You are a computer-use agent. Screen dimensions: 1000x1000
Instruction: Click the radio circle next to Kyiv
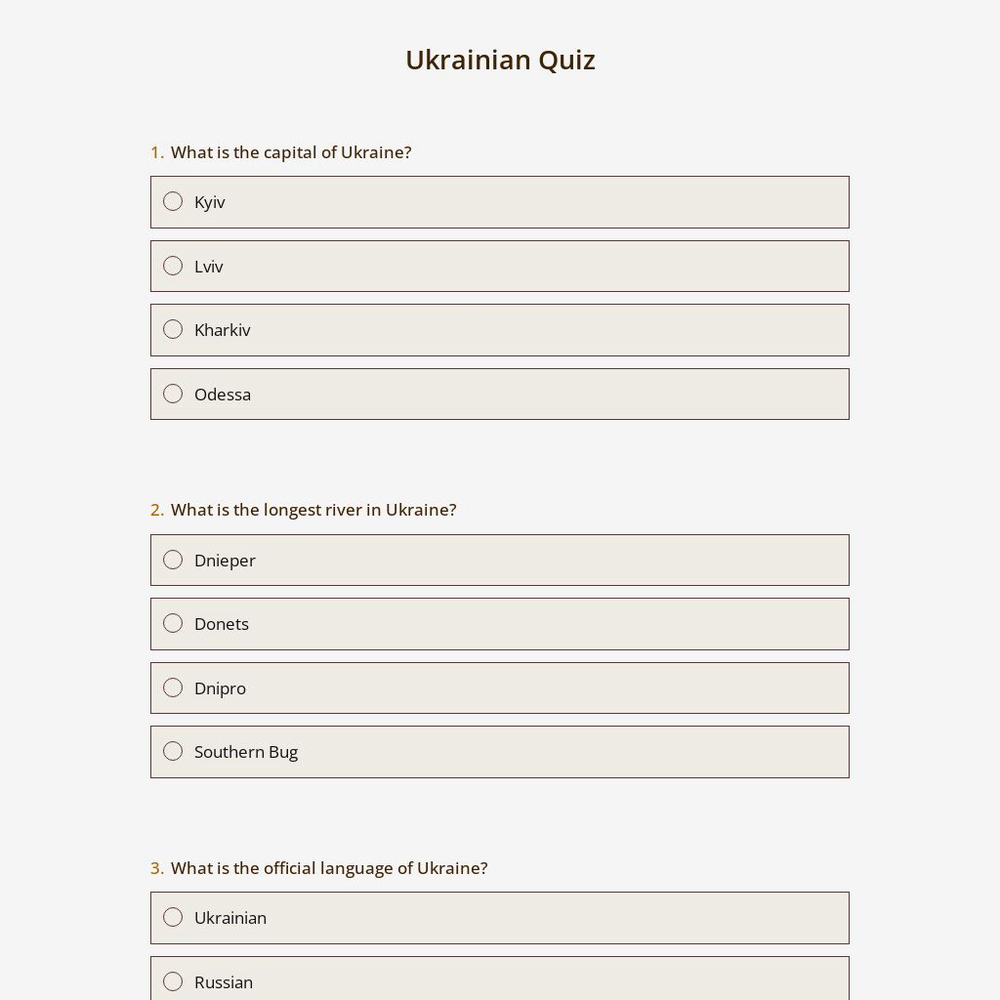click(x=173, y=201)
